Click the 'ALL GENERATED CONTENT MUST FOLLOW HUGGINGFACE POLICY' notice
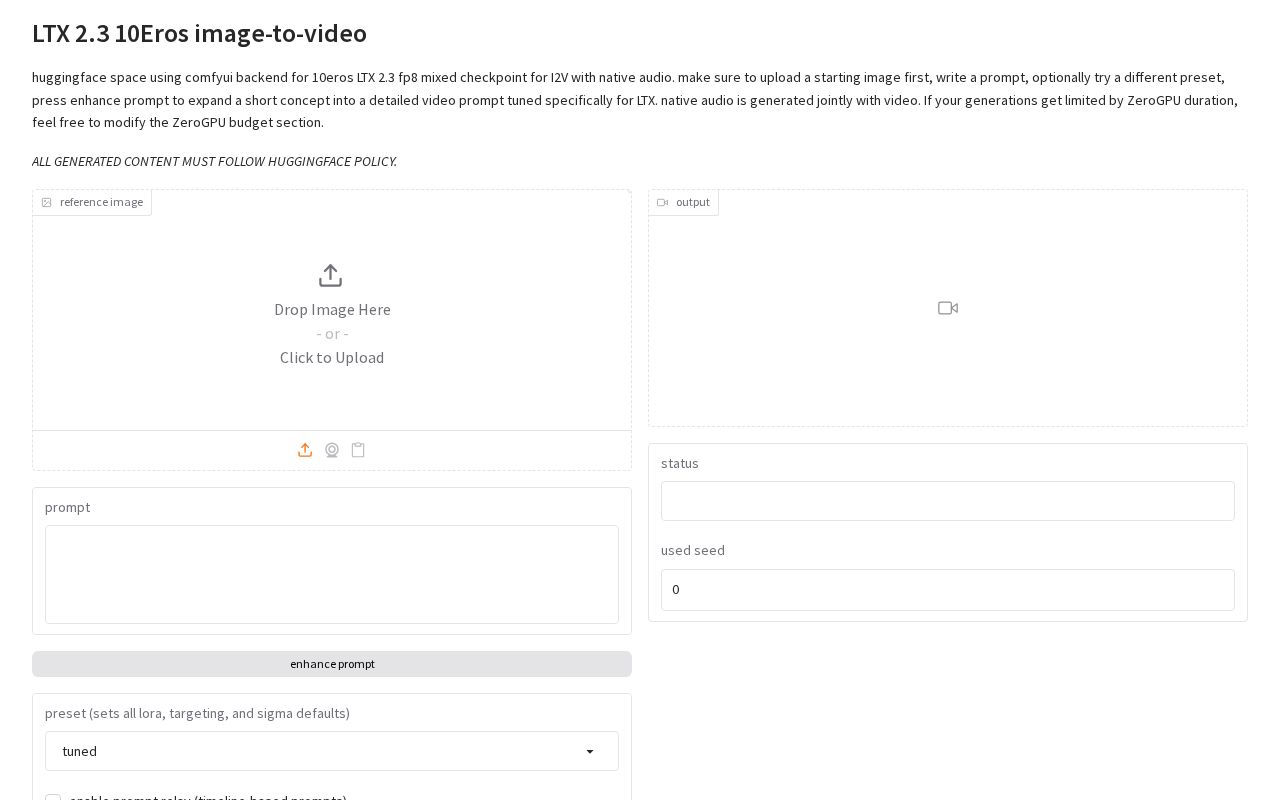 pyautogui.click(x=214, y=161)
